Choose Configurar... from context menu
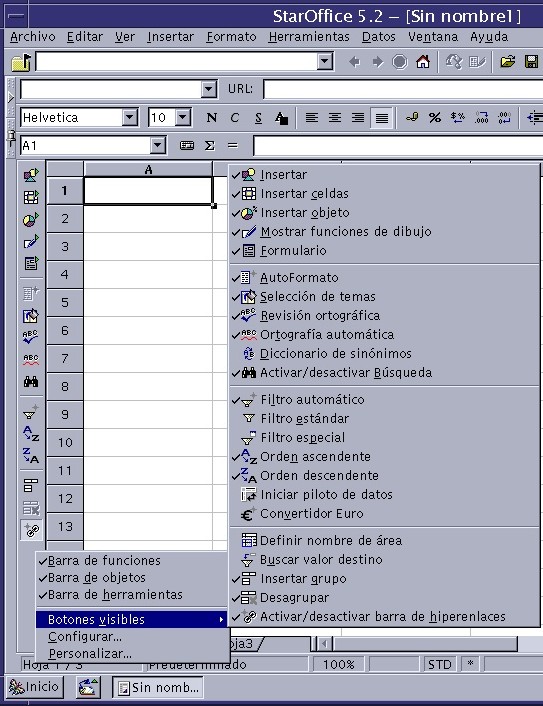This screenshot has height=706, width=543. (131, 637)
